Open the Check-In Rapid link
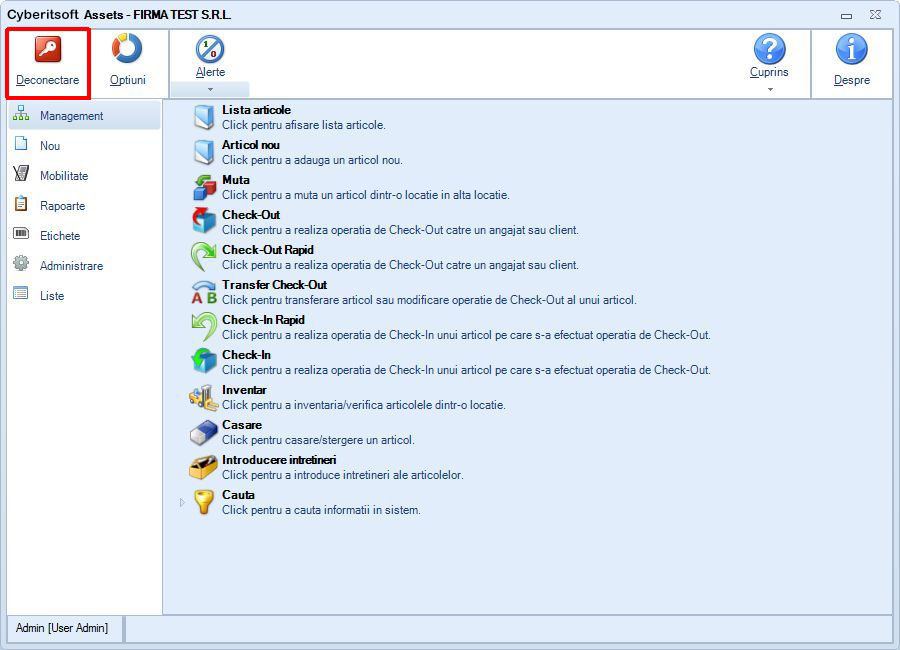This screenshot has width=900, height=650. coord(263,320)
